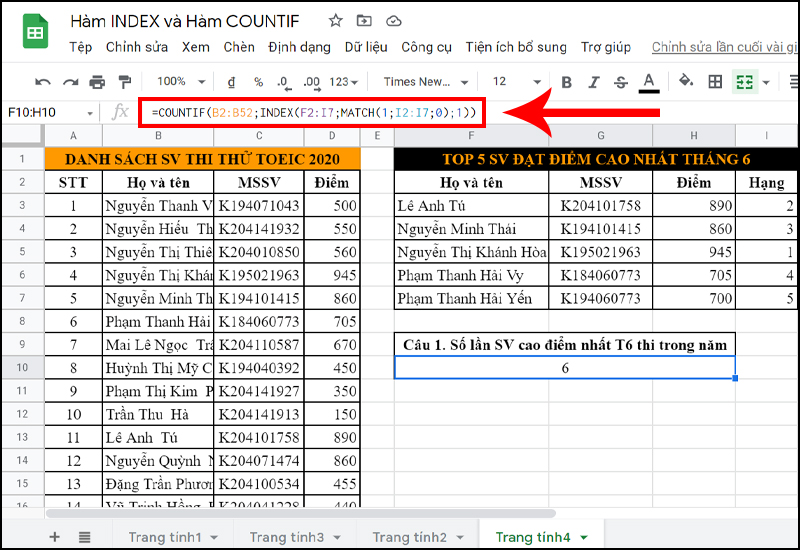The width and height of the screenshot is (800, 550).
Task: Open the text color picker
Action: point(648,83)
